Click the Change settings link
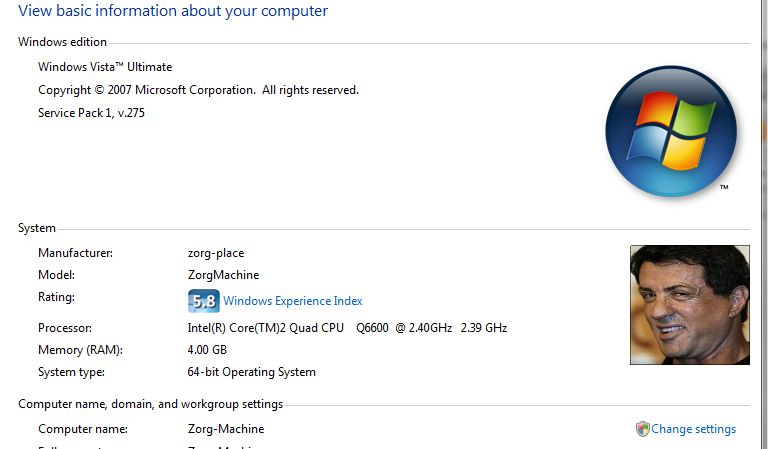Screen dimensions: 768x449 (693, 429)
